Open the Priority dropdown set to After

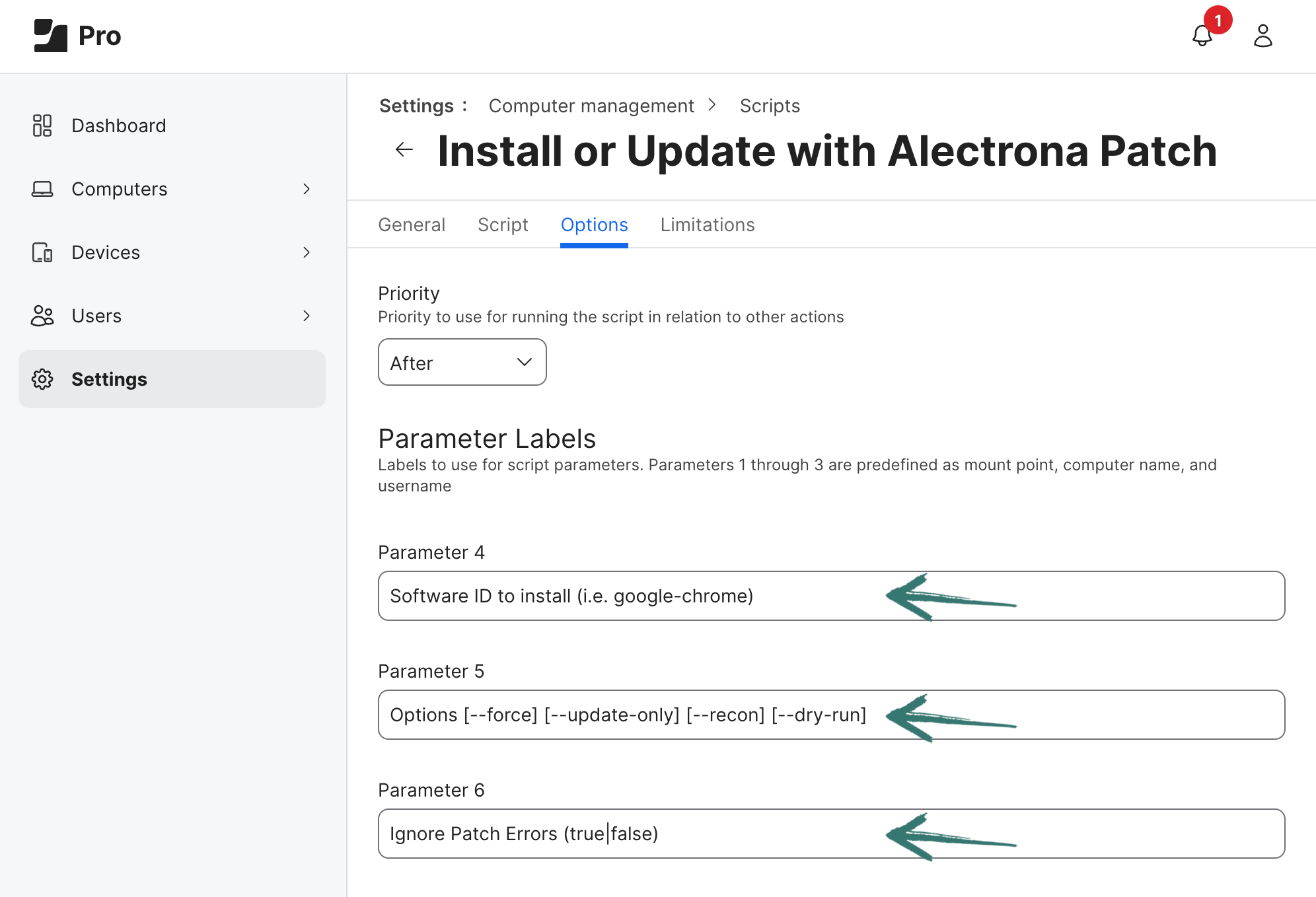[x=462, y=362]
